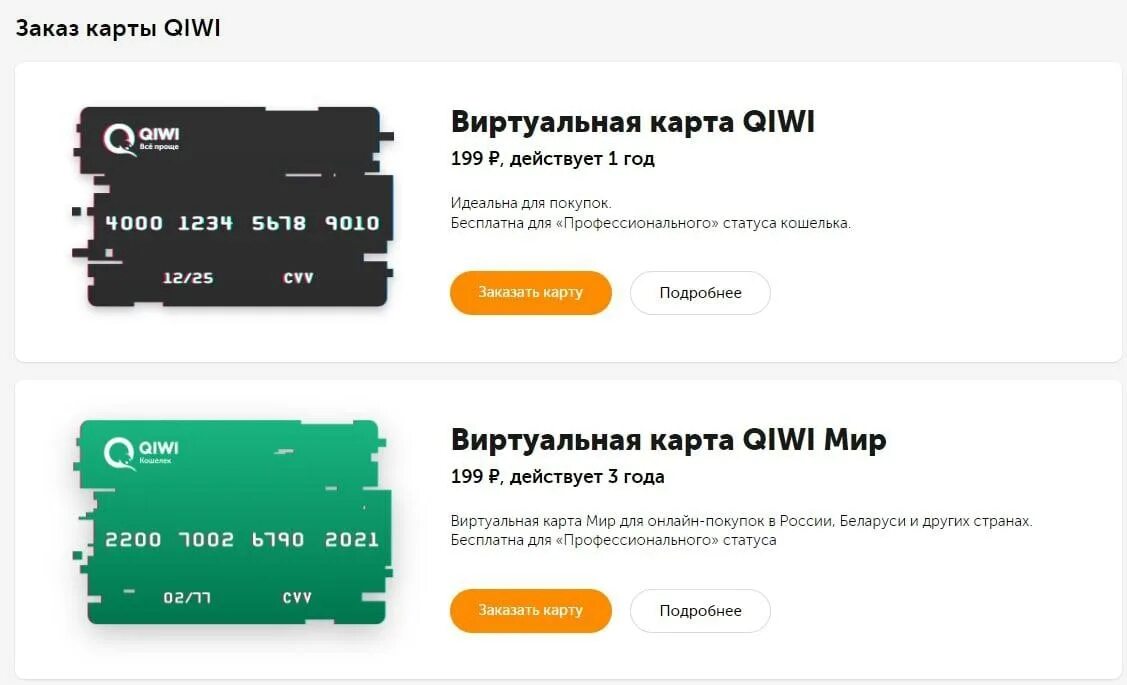Screen dimensions: 1127x685
Task: Click the 12/25 expiry on black card
Action: click(188, 277)
